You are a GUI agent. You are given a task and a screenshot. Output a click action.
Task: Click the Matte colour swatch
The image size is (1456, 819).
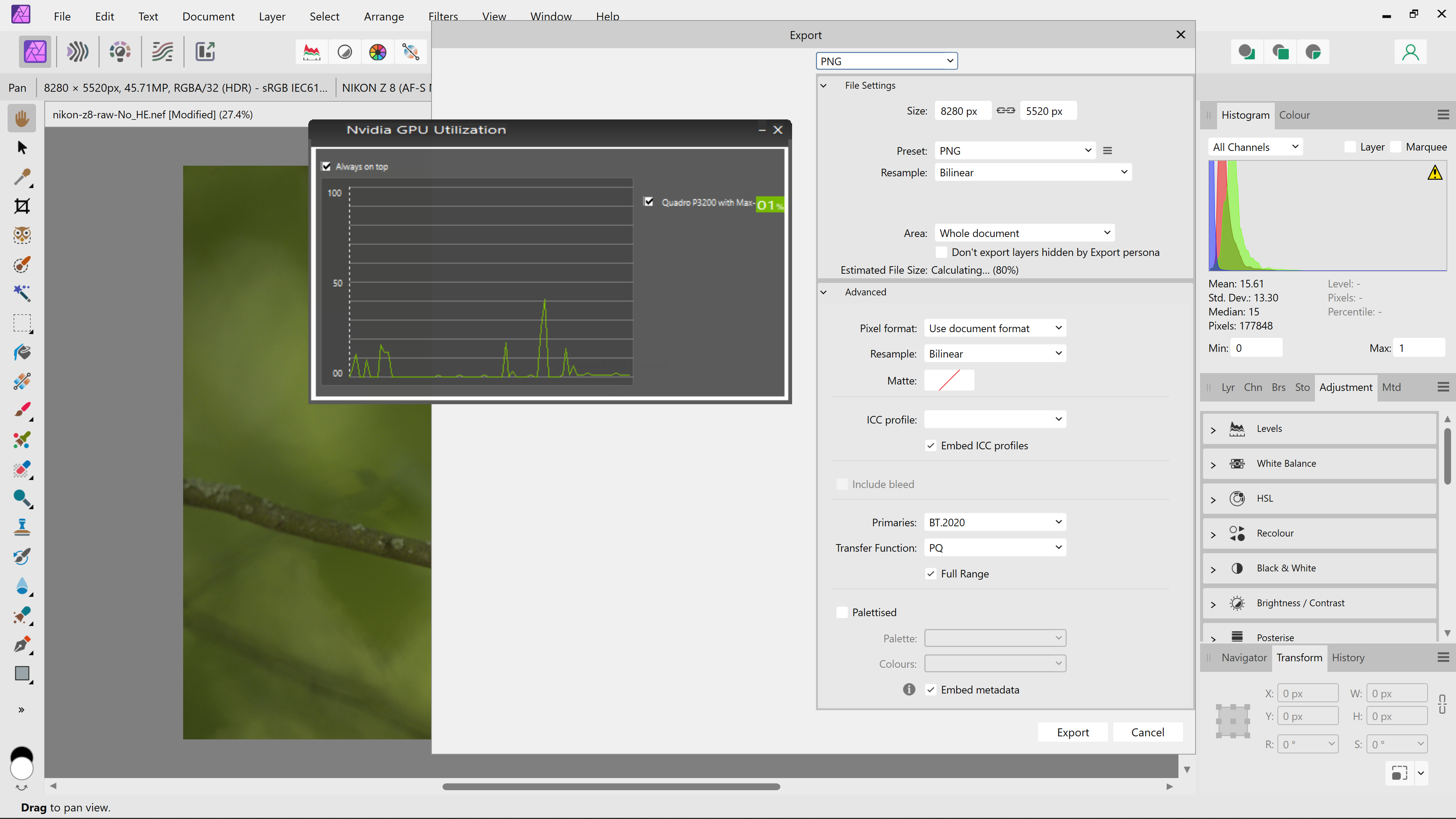(949, 380)
